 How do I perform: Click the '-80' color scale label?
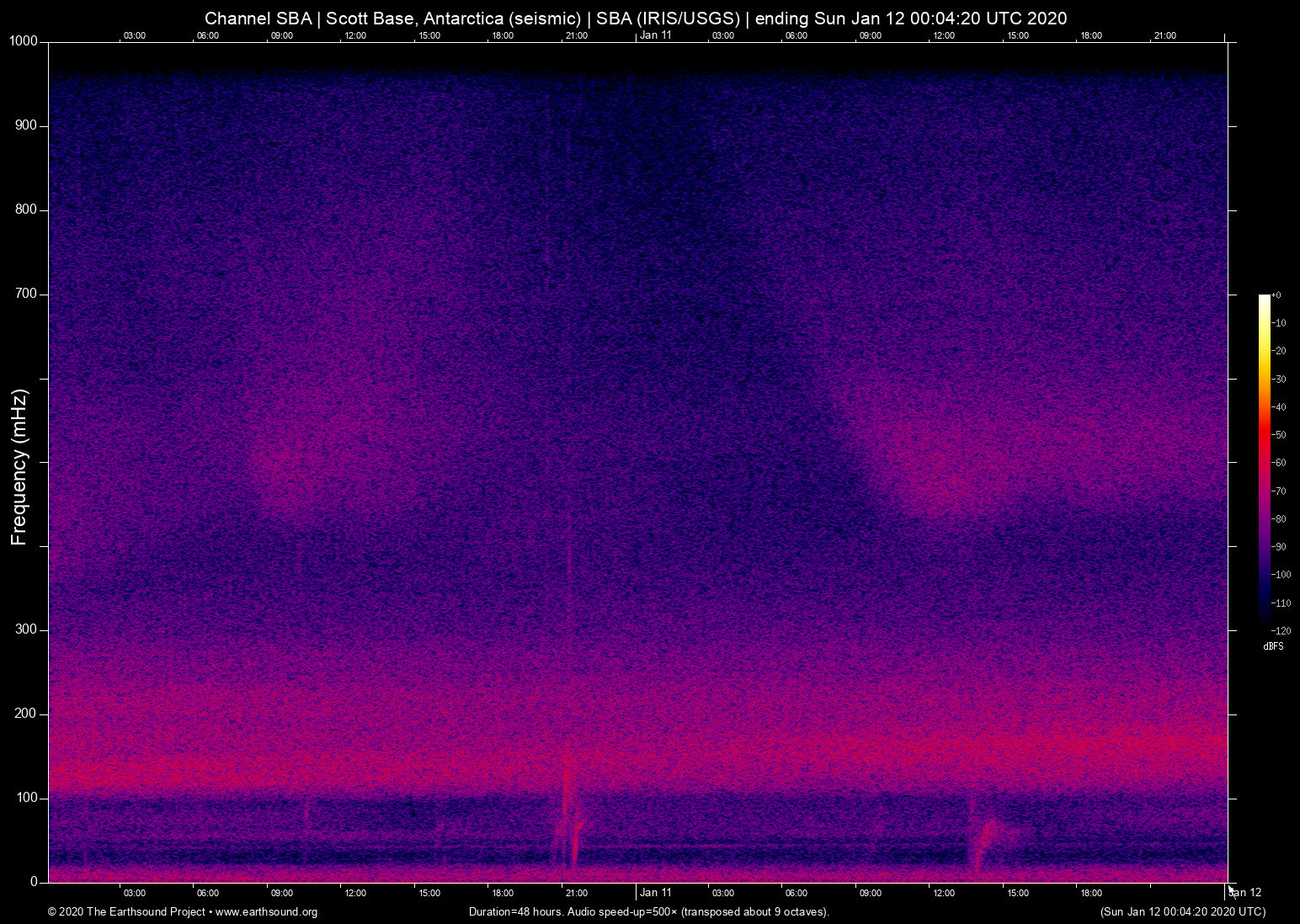1279,519
